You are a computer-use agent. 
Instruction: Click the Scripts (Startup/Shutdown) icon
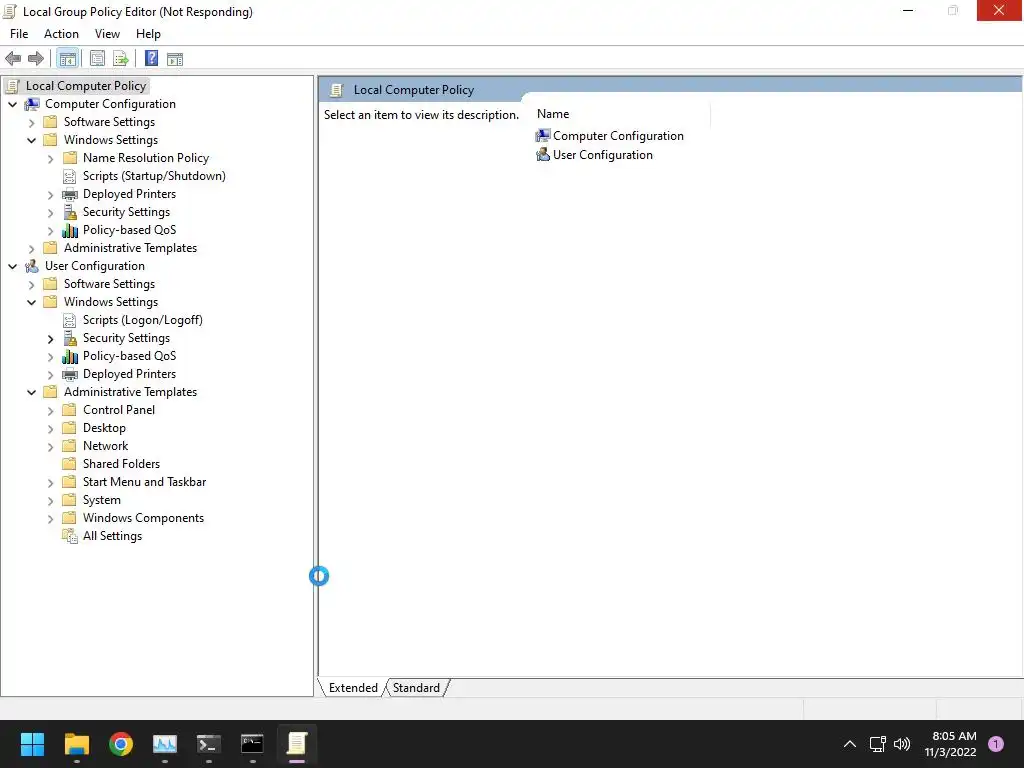pos(69,176)
